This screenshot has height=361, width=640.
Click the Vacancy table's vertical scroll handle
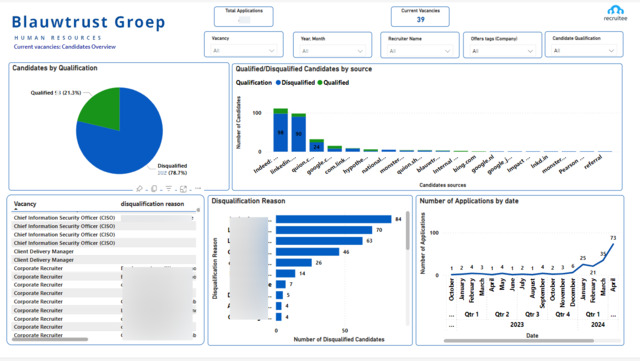198,210
